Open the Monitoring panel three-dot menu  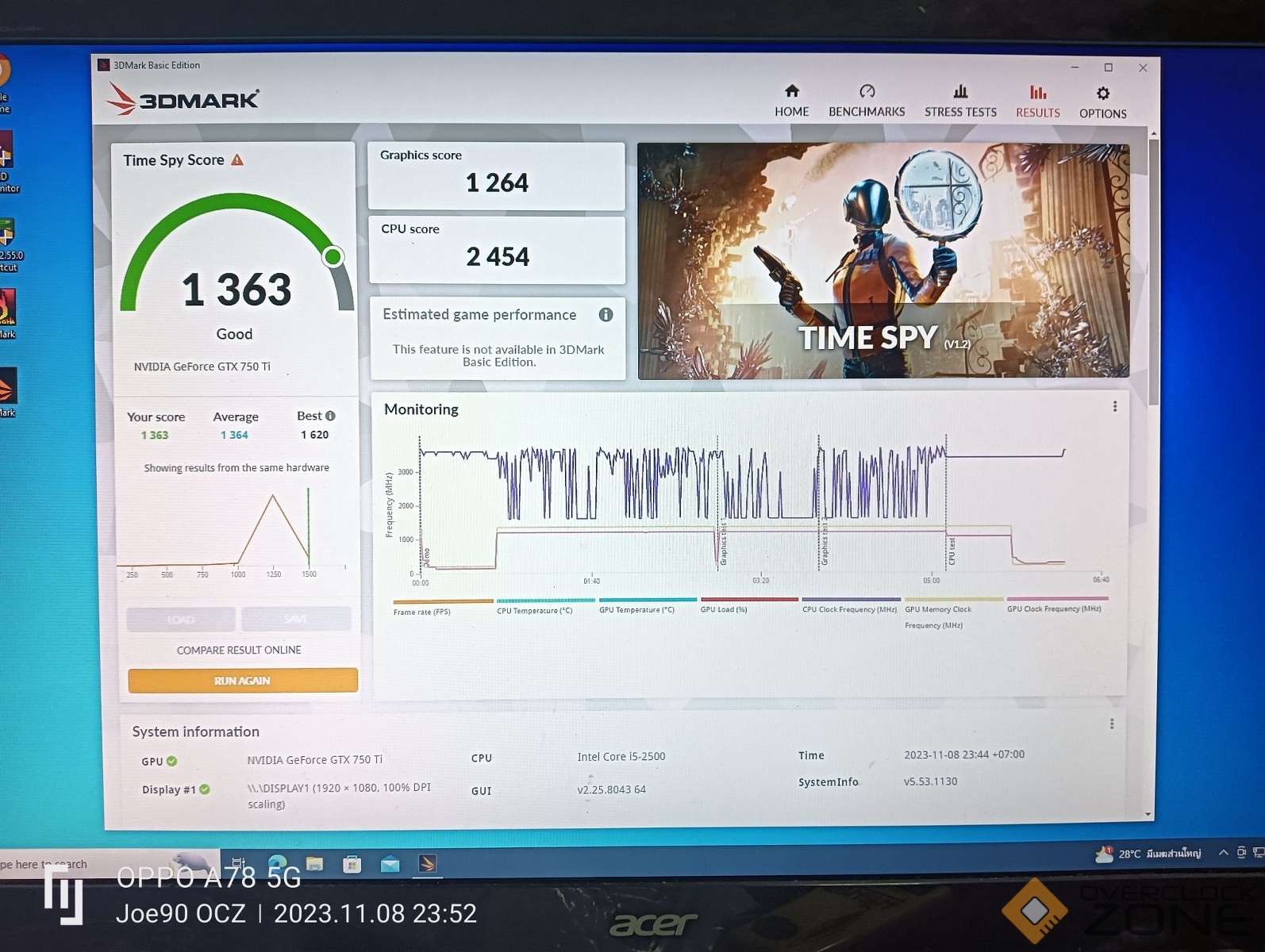click(1115, 406)
